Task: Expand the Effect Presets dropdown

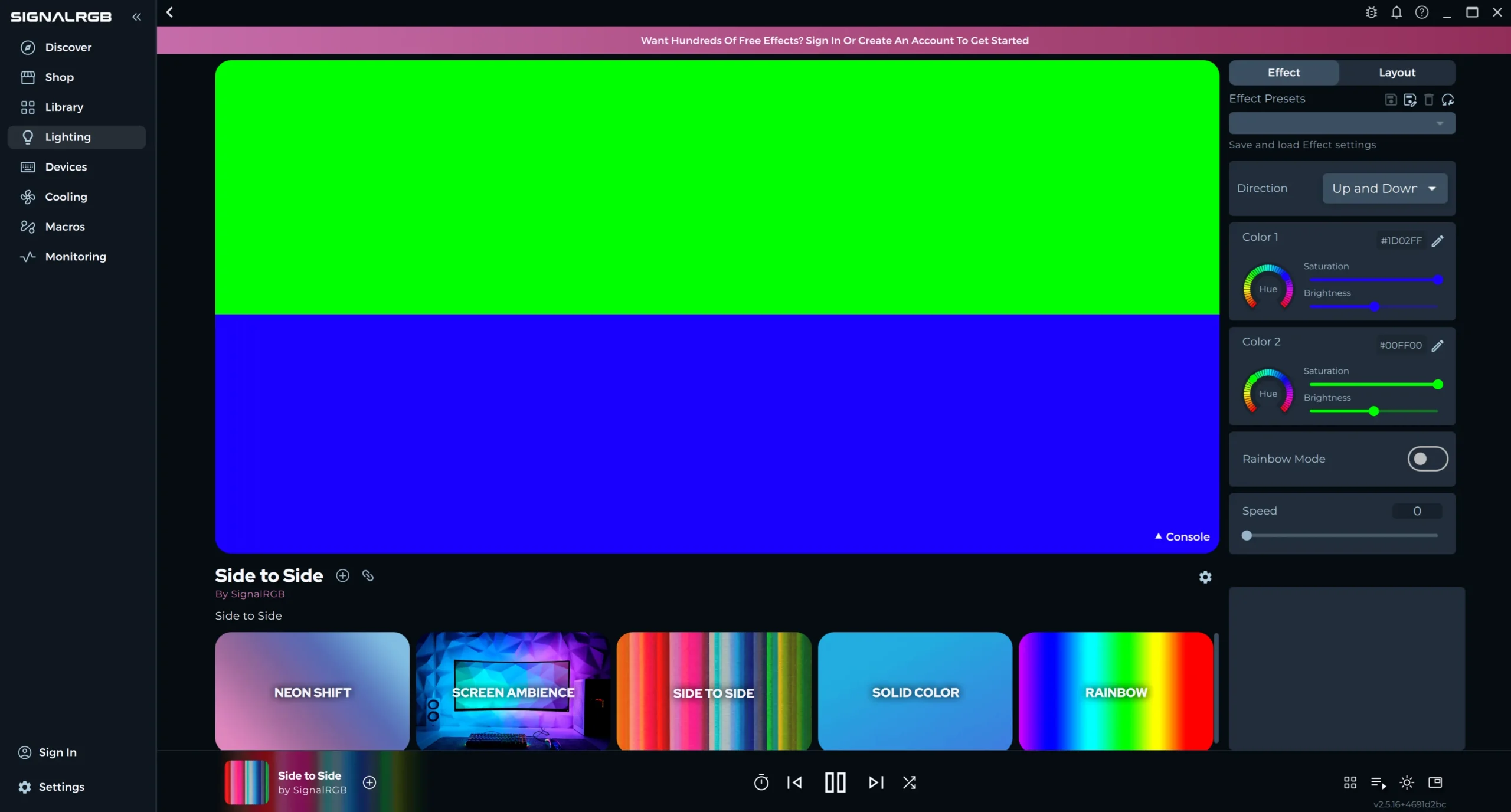Action: point(1342,123)
